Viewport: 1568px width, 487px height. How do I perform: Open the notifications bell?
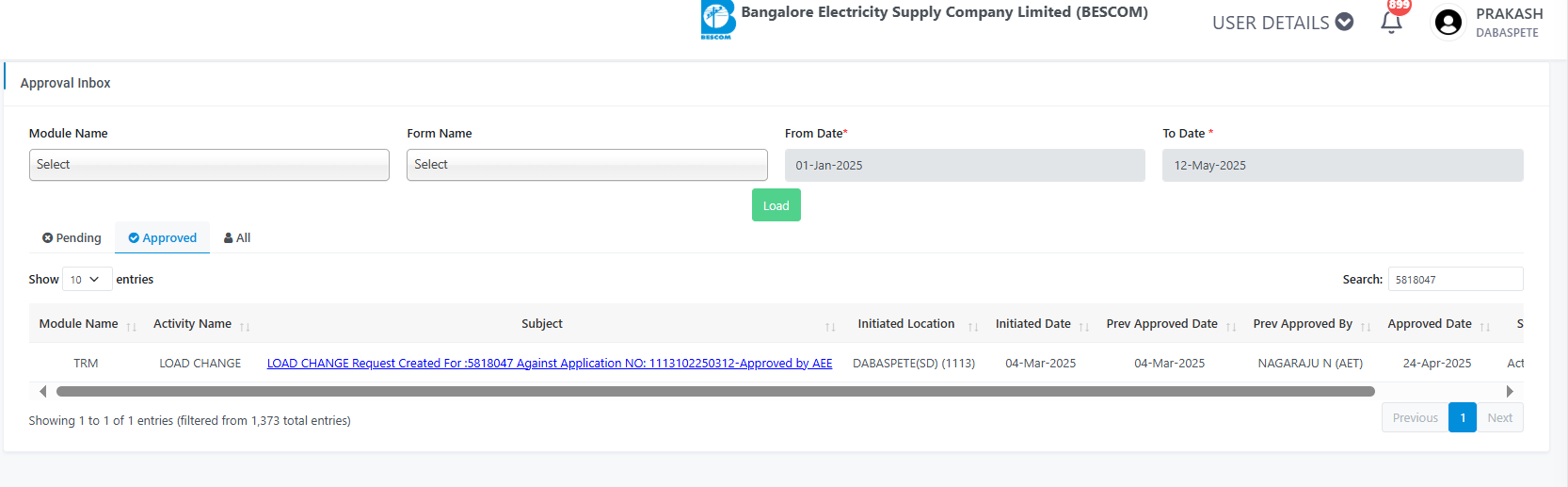pyautogui.click(x=1391, y=23)
